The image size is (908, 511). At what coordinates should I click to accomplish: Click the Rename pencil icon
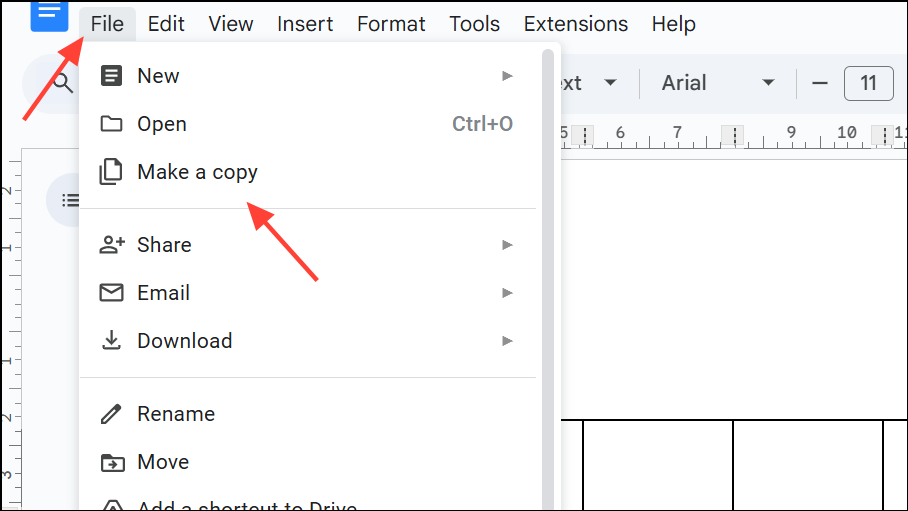coord(111,414)
